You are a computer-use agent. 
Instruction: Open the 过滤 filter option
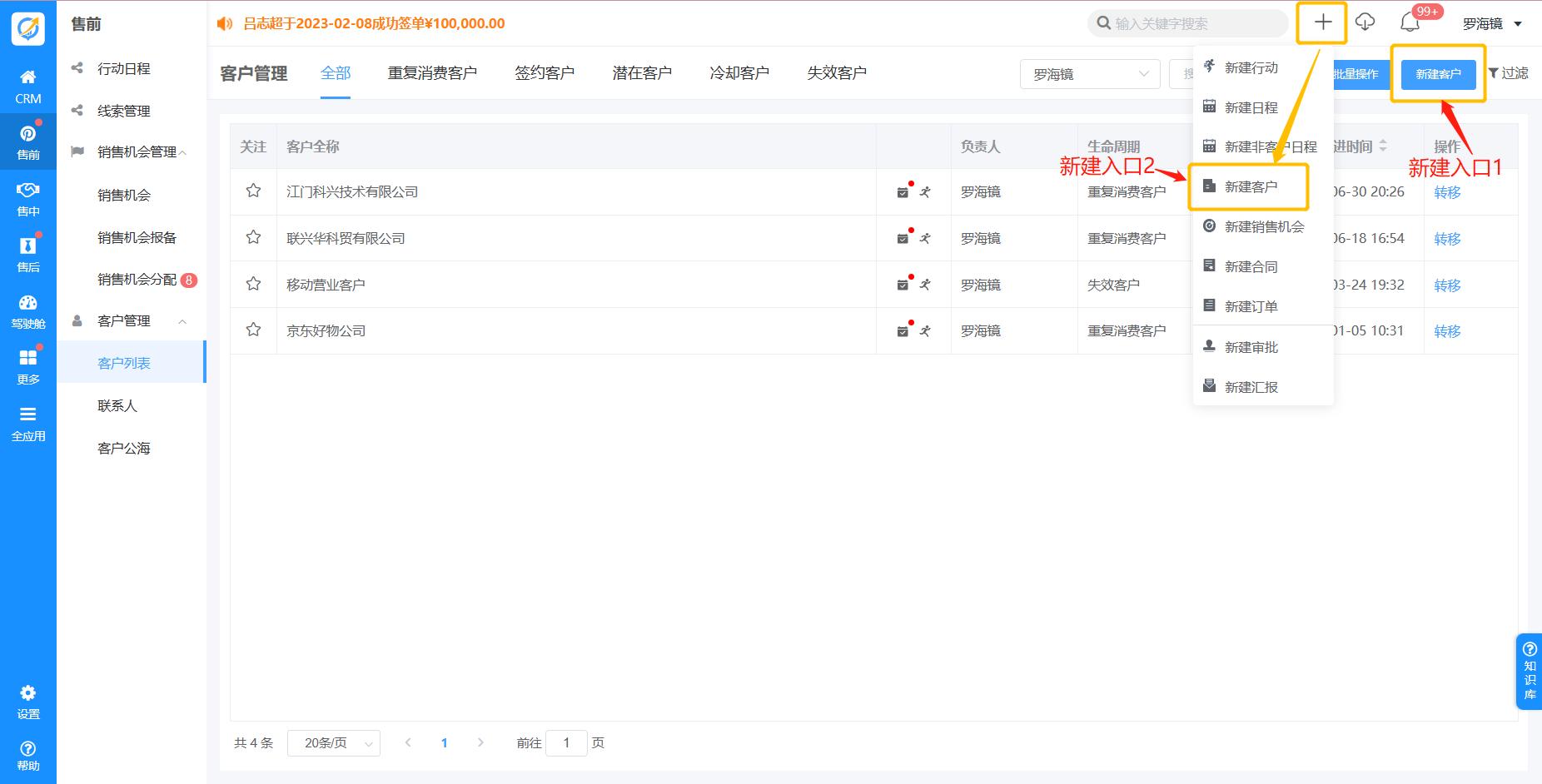click(x=1508, y=73)
